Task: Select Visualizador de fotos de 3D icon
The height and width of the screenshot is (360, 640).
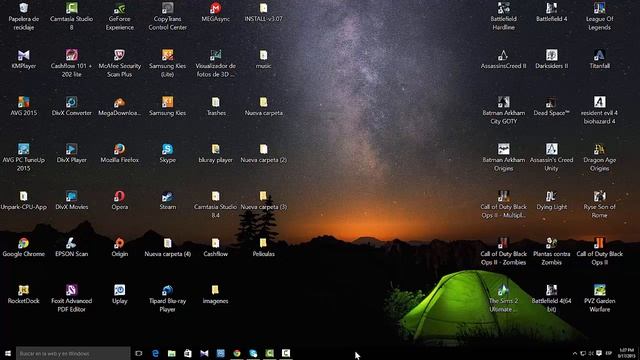Action: click(216, 63)
